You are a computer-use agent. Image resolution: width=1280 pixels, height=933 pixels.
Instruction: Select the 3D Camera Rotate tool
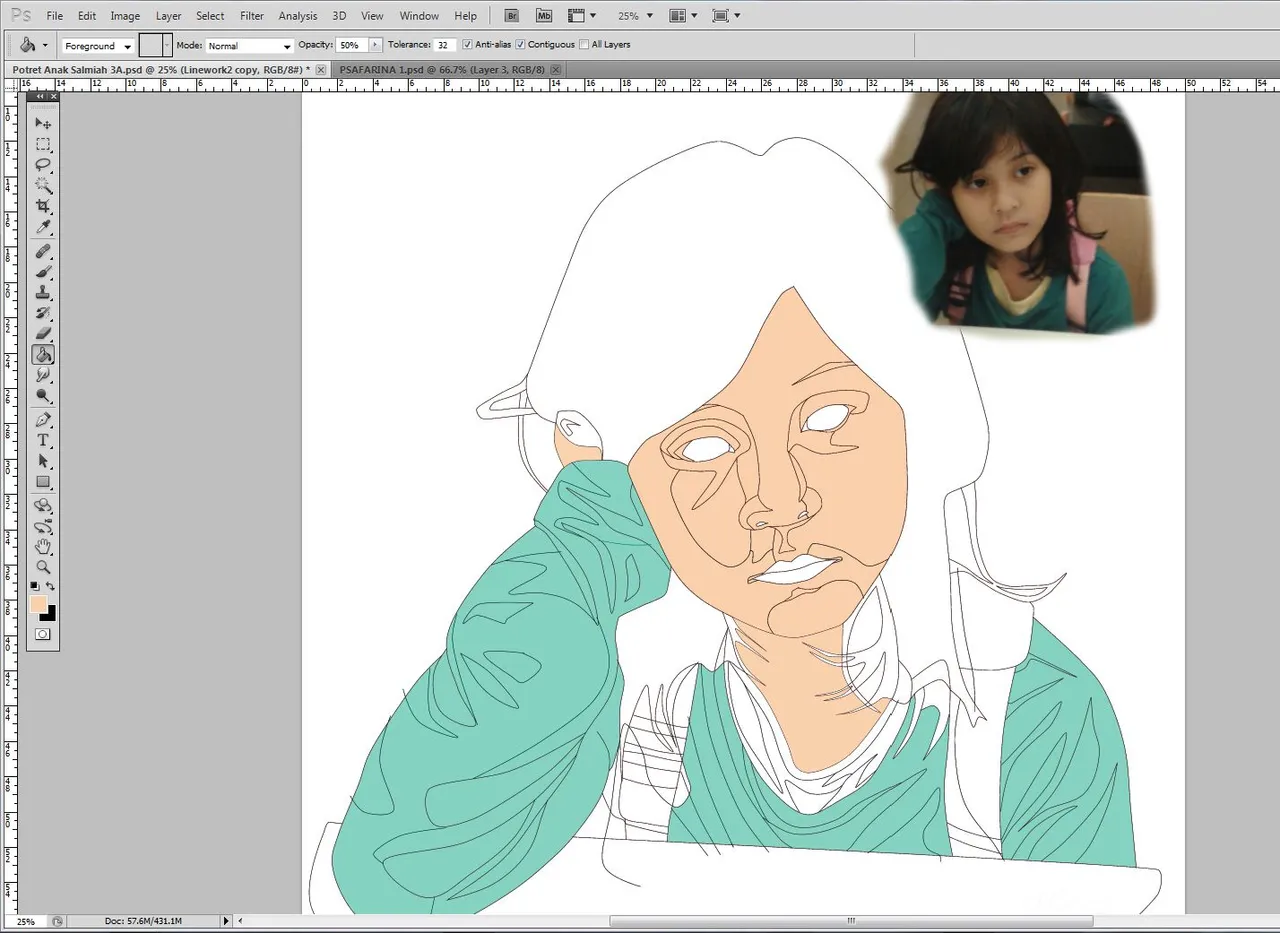click(43, 526)
